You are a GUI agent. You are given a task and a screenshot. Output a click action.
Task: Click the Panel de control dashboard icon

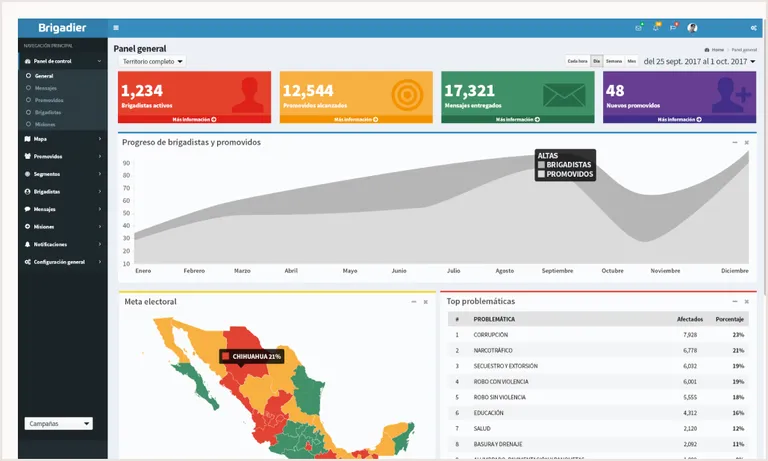27,61
